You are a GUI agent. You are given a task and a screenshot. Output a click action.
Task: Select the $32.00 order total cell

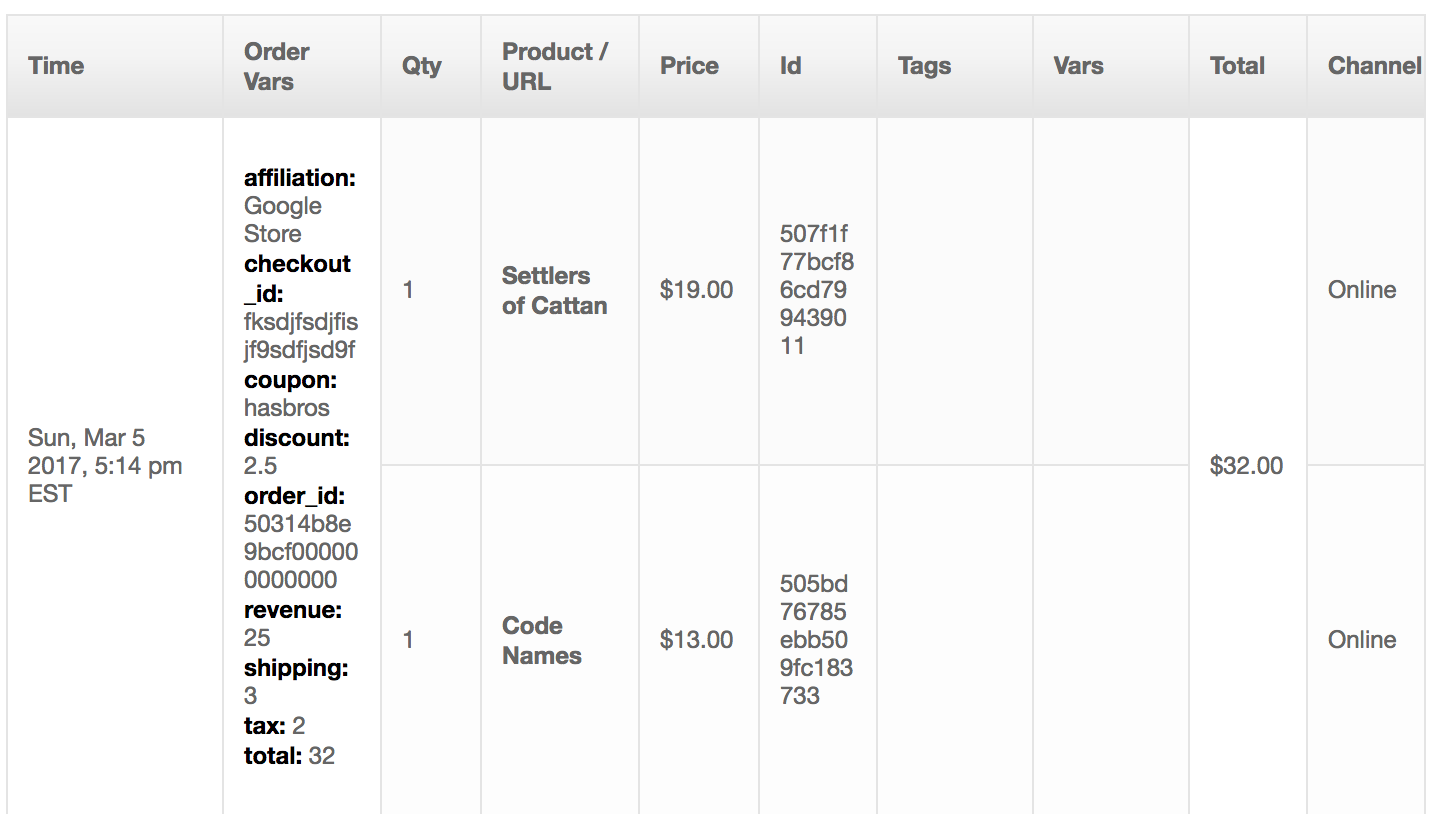(x=1246, y=466)
